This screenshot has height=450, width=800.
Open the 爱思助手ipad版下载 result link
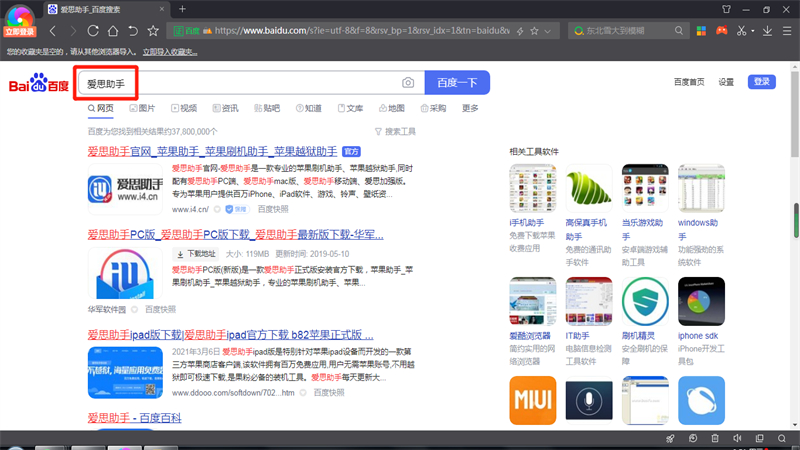pos(230,335)
